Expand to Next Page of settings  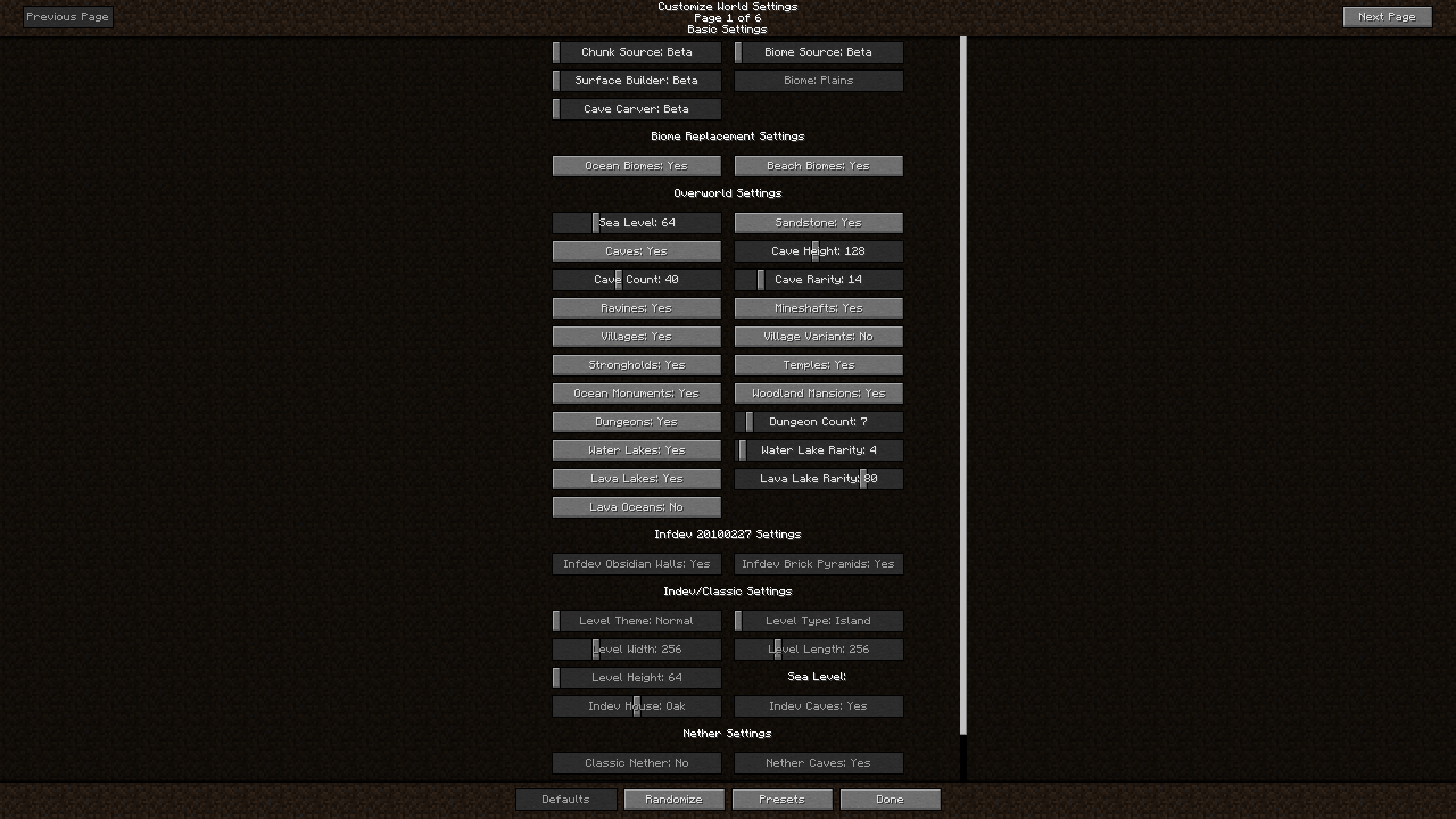tap(1387, 16)
